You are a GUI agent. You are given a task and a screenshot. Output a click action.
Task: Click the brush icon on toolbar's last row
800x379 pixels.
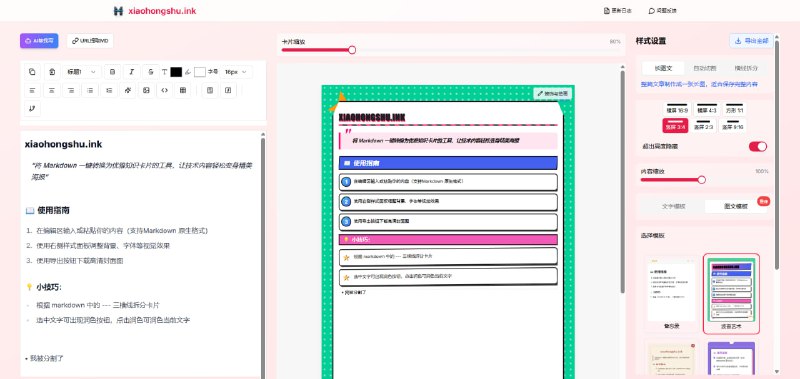(x=33, y=108)
